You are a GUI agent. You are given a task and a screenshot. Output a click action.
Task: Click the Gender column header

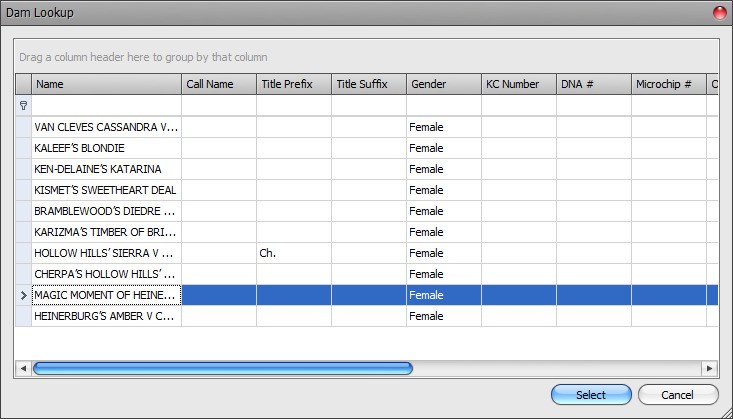[444, 84]
